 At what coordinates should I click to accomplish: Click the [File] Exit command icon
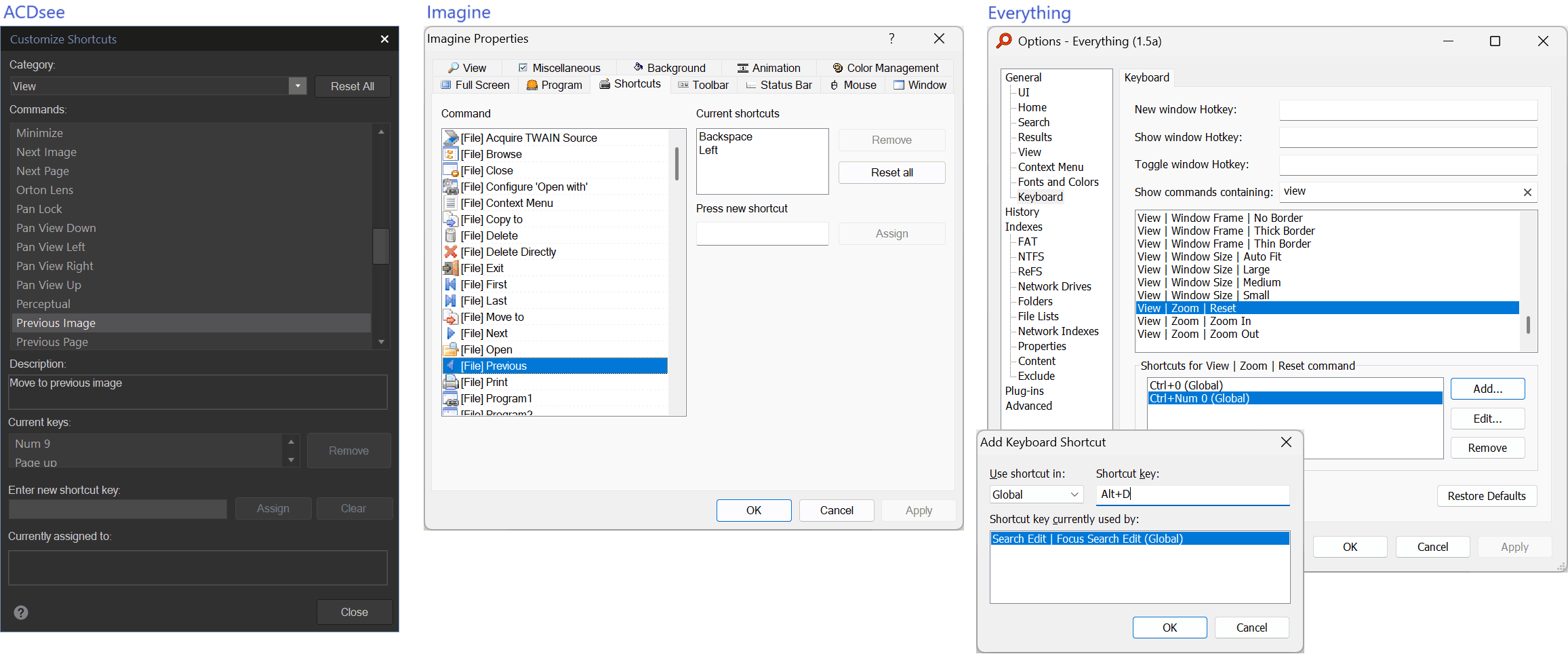click(x=451, y=268)
